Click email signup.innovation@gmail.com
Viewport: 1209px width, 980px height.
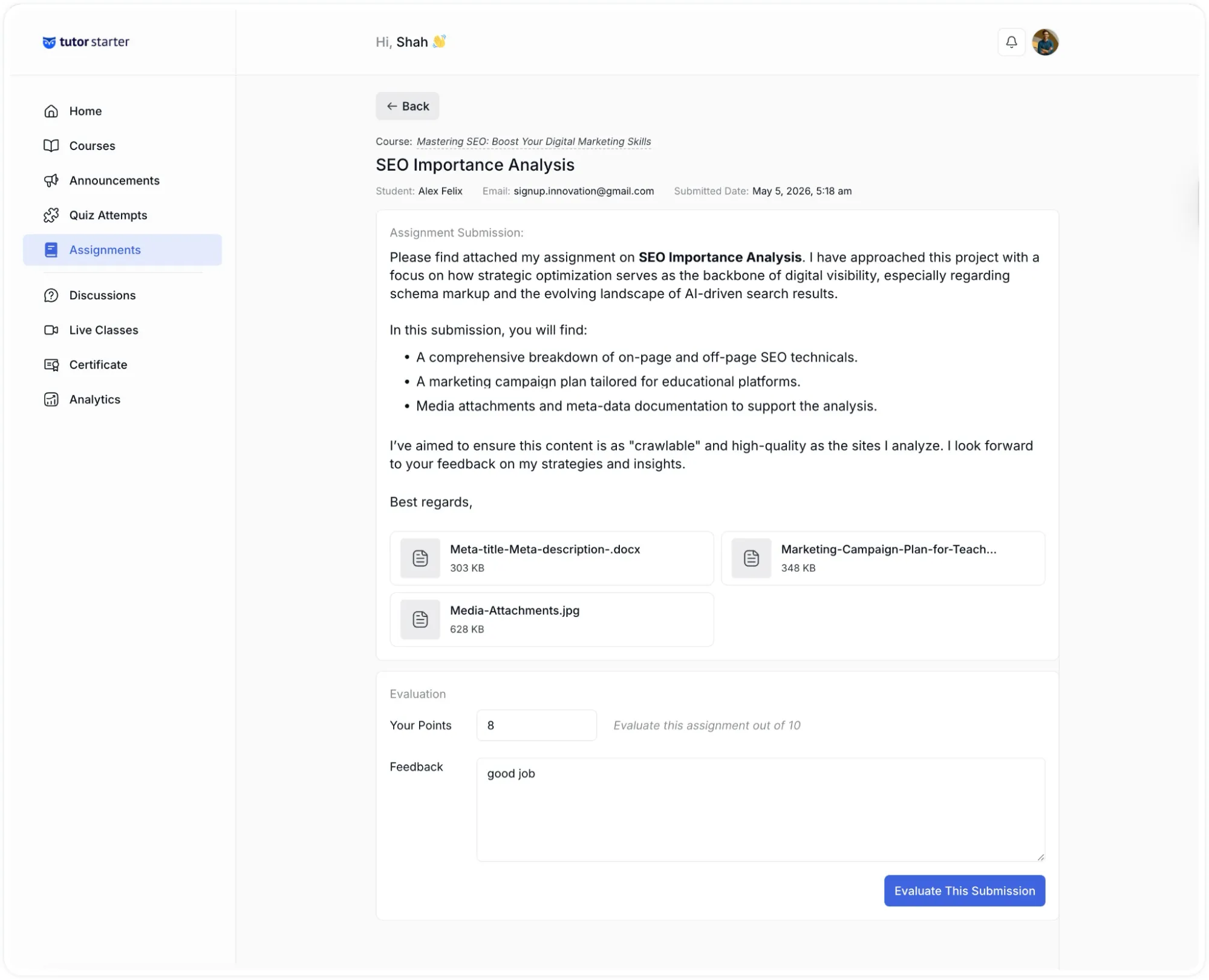[584, 191]
